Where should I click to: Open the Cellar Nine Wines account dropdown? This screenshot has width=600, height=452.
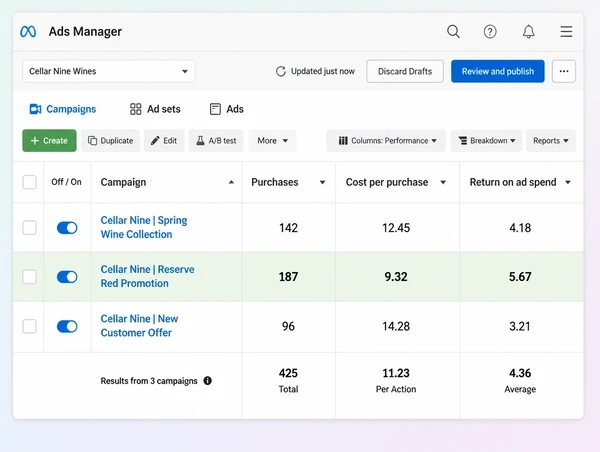pos(109,71)
